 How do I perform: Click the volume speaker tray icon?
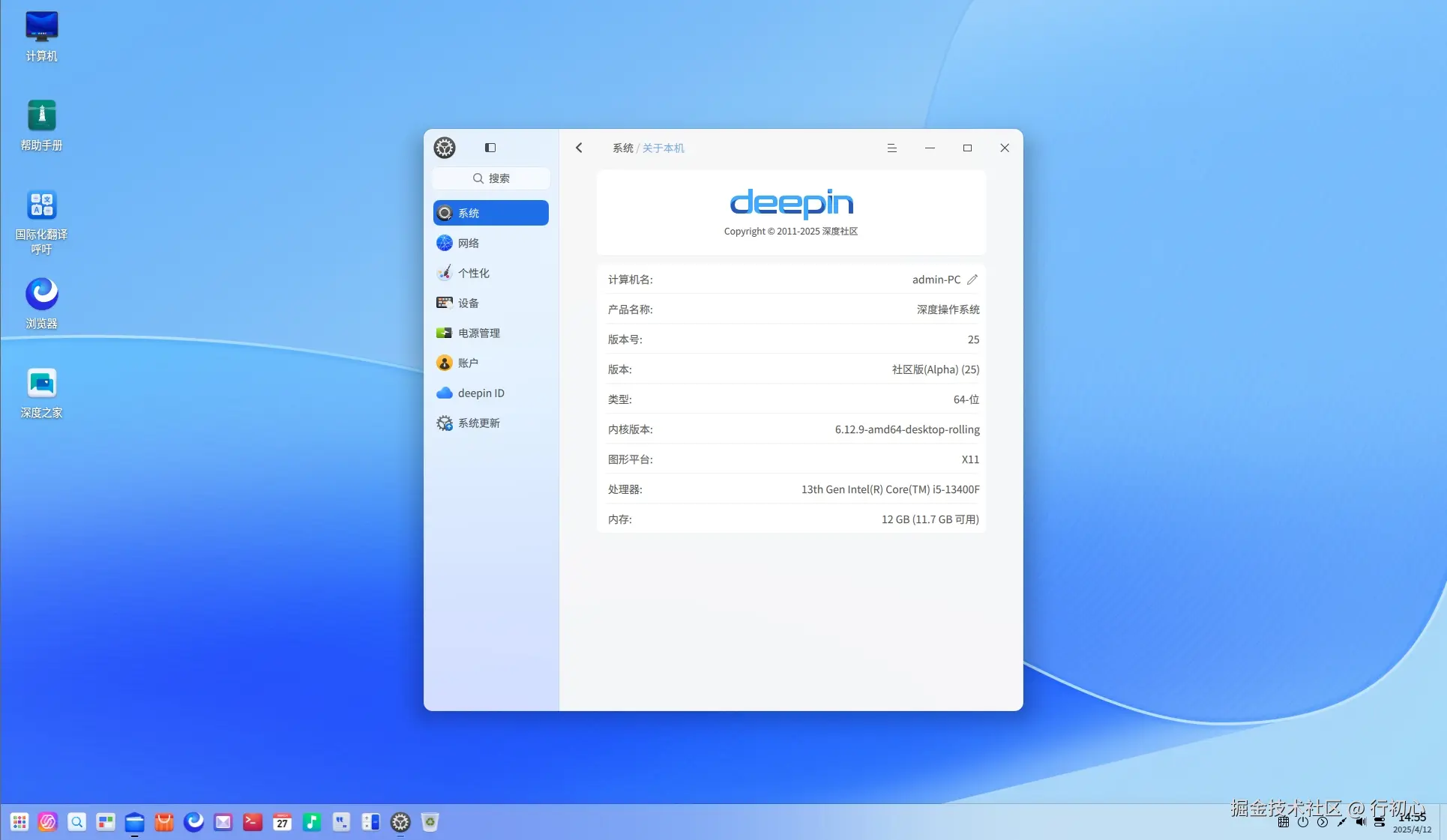(1360, 822)
